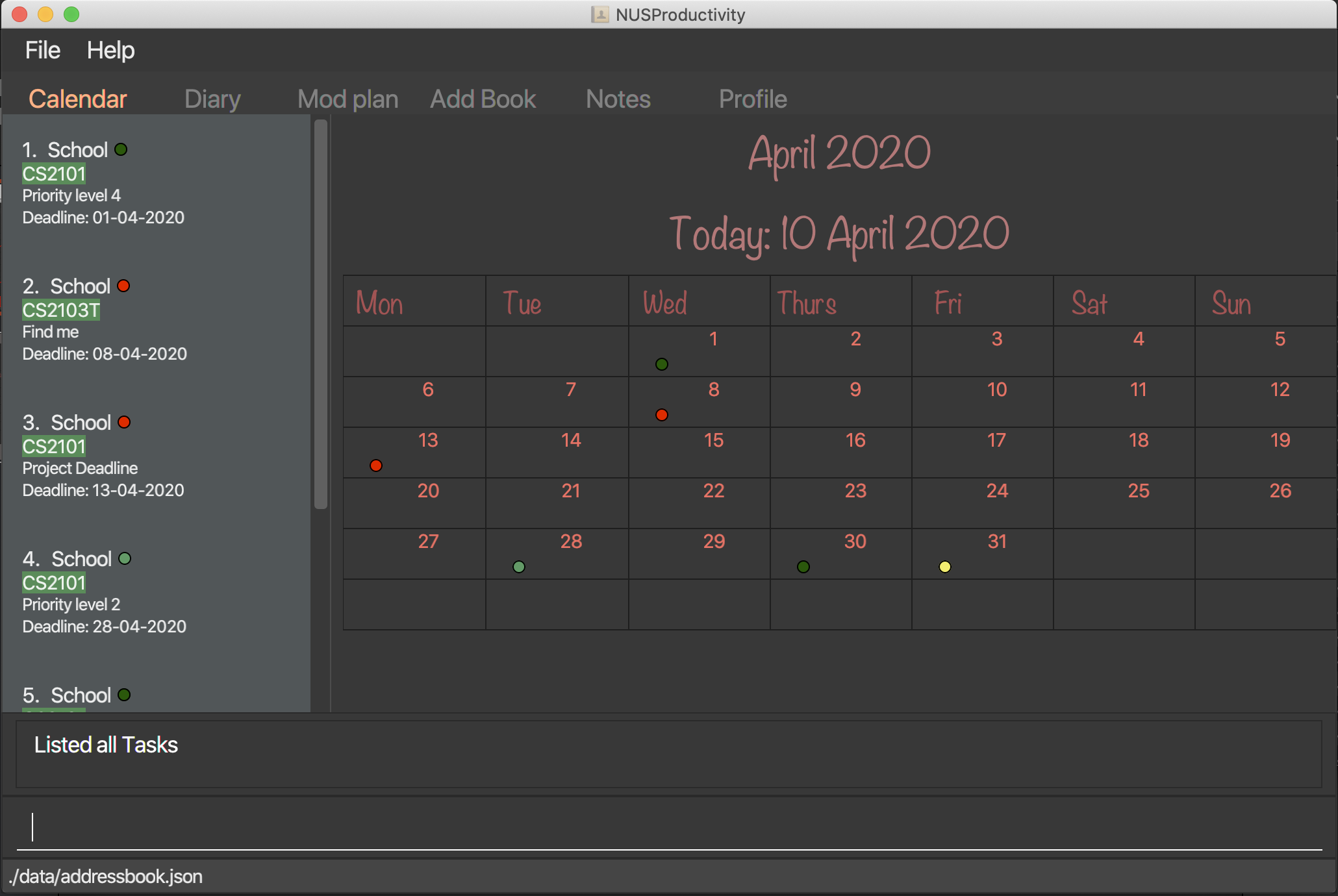Click the green status dot on task 1
The width and height of the screenshot is (1338, 896).
[122, 149]
